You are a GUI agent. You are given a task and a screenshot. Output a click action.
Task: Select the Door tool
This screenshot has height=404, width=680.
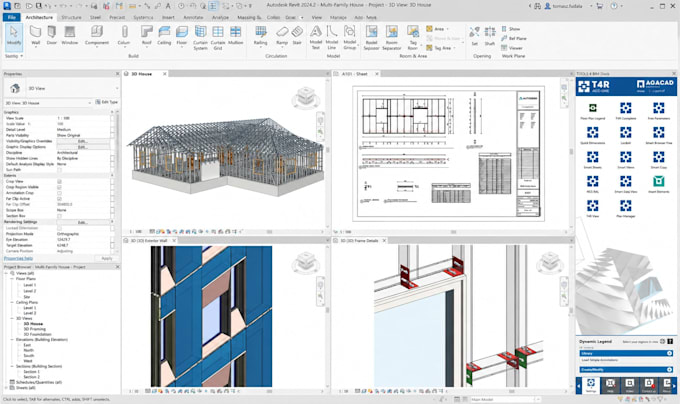point(52,35)
